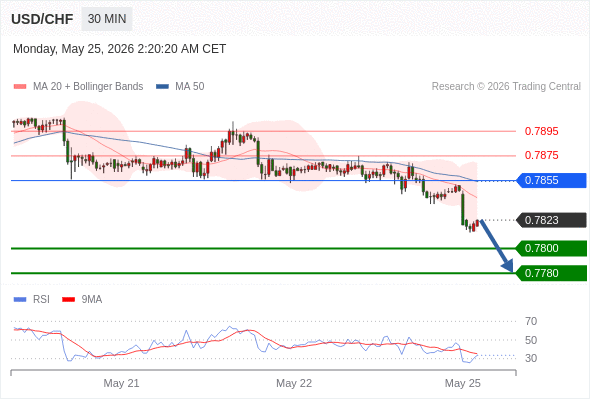This screenshot has height=400, width=590.
Task: Click the blue MA 50 legend swatch
Action: 162,87
